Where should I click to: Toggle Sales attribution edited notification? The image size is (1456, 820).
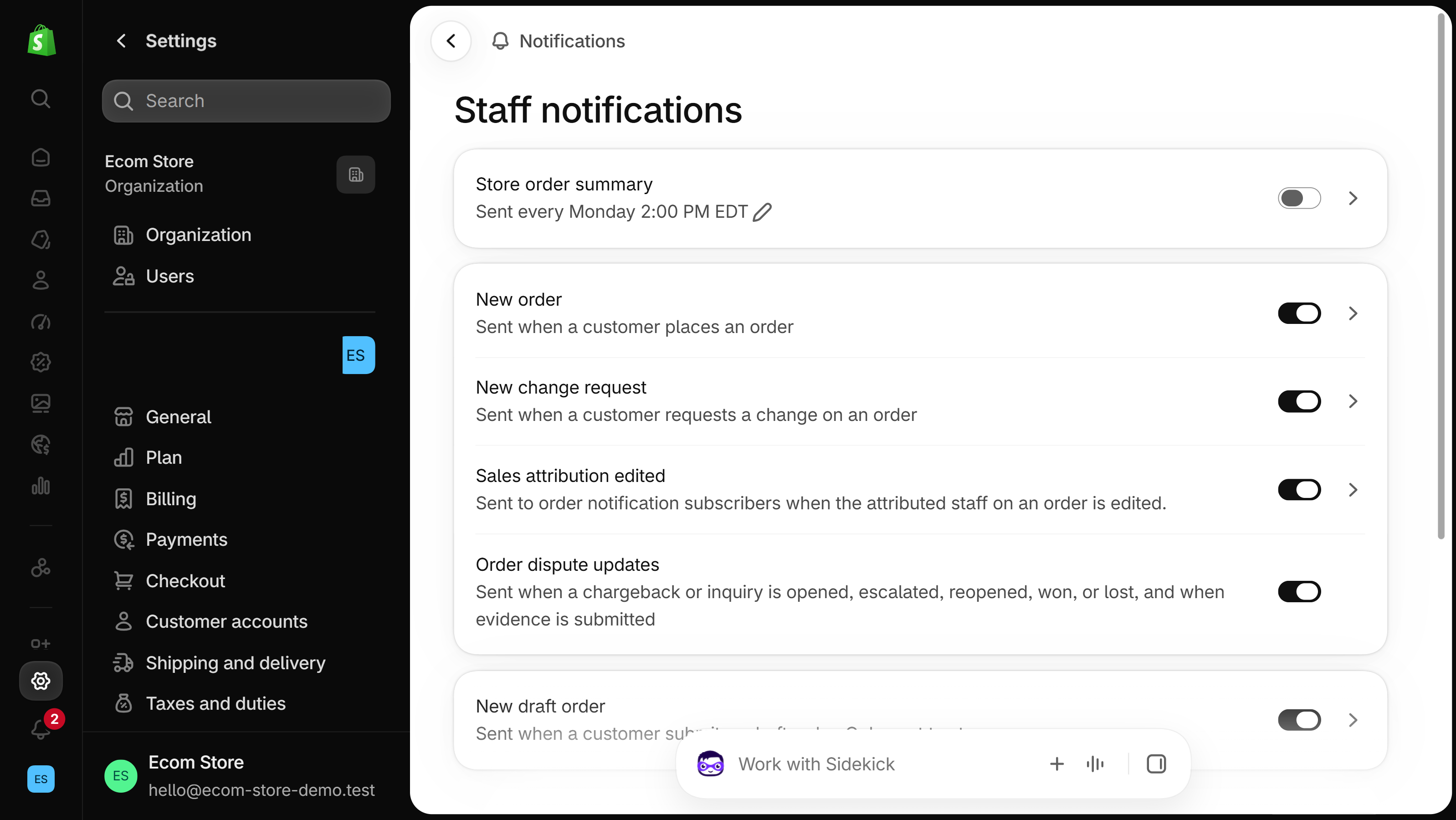1299,490
